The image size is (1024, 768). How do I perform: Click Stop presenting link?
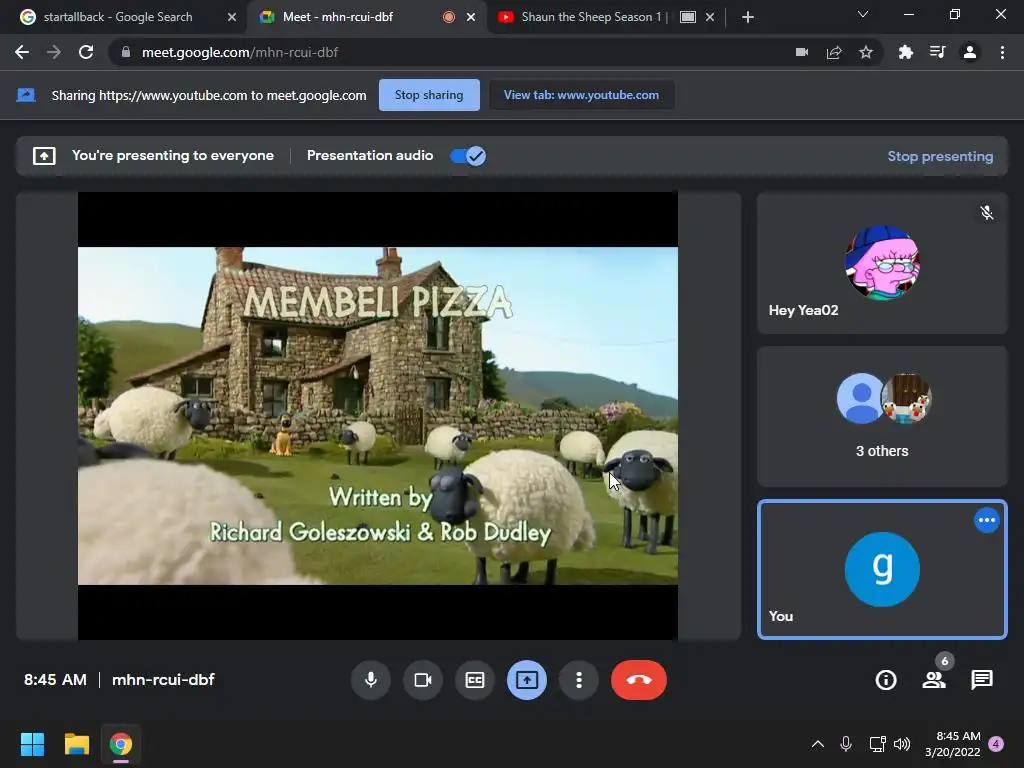(x=940, y=156)
